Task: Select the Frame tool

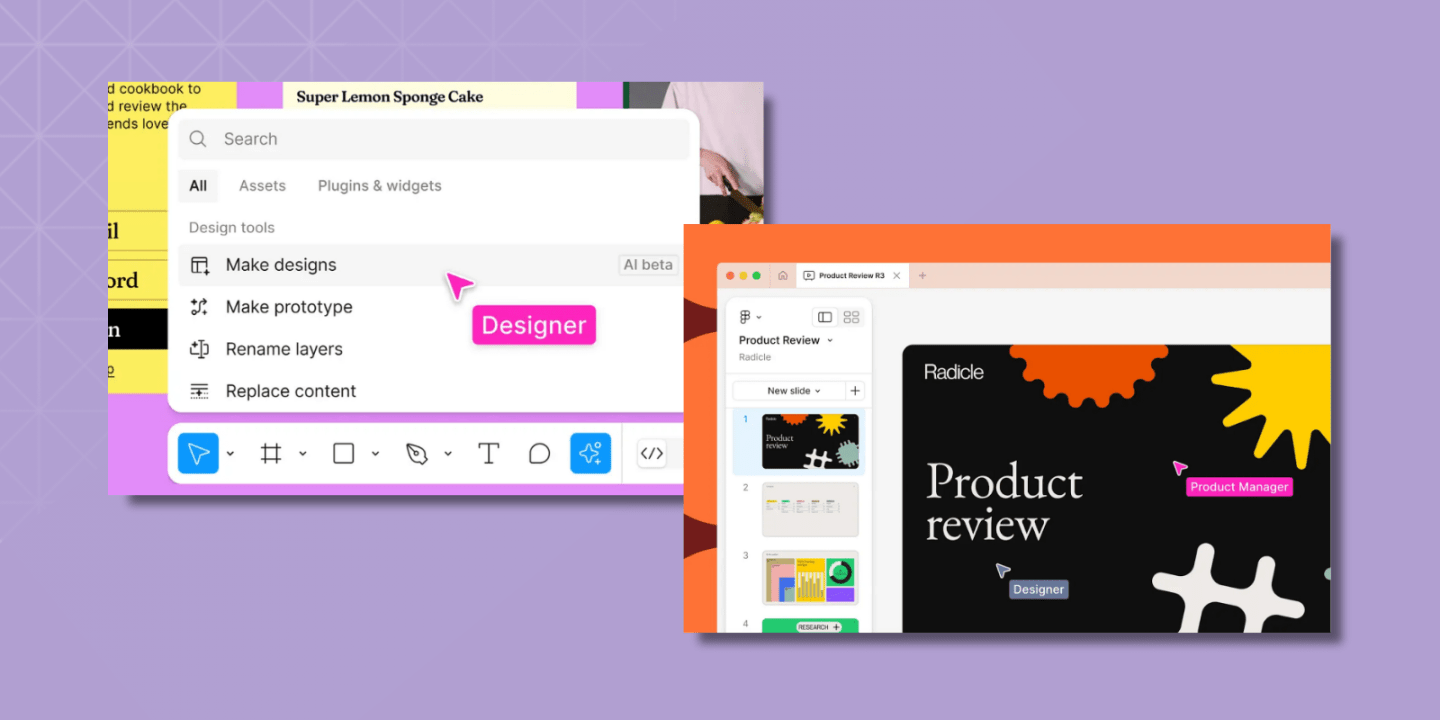Action: [x=271, y=454]
